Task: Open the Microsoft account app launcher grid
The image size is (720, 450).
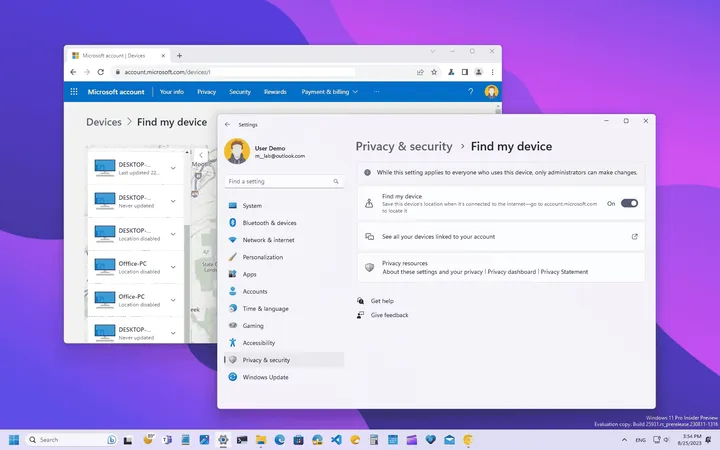Action: pos(74,92)
